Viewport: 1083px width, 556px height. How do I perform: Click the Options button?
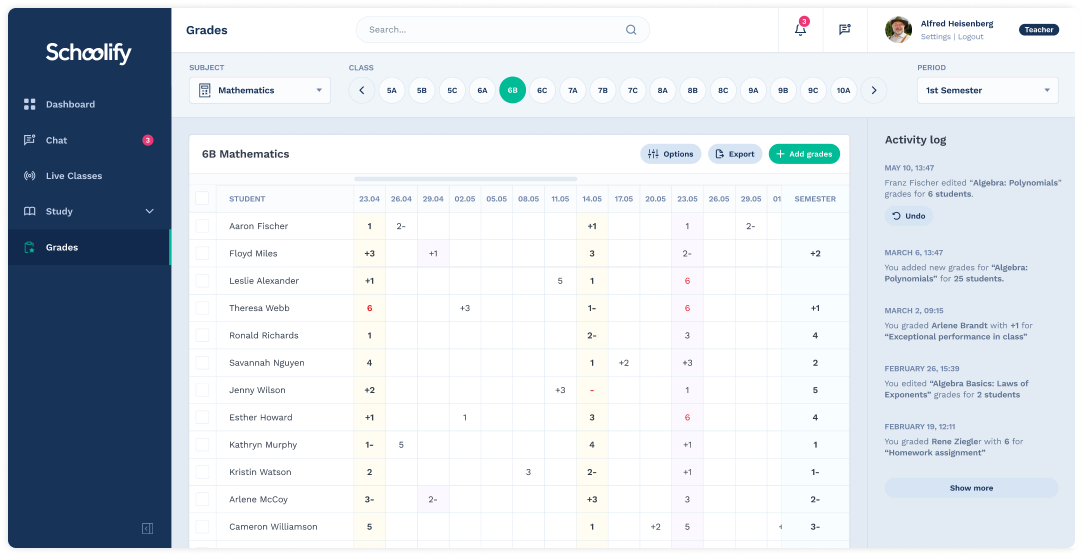tap(671, 154)
